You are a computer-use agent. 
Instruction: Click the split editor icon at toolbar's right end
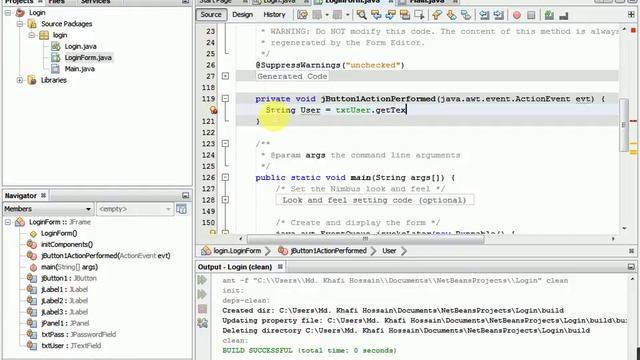tap(631, 15)
